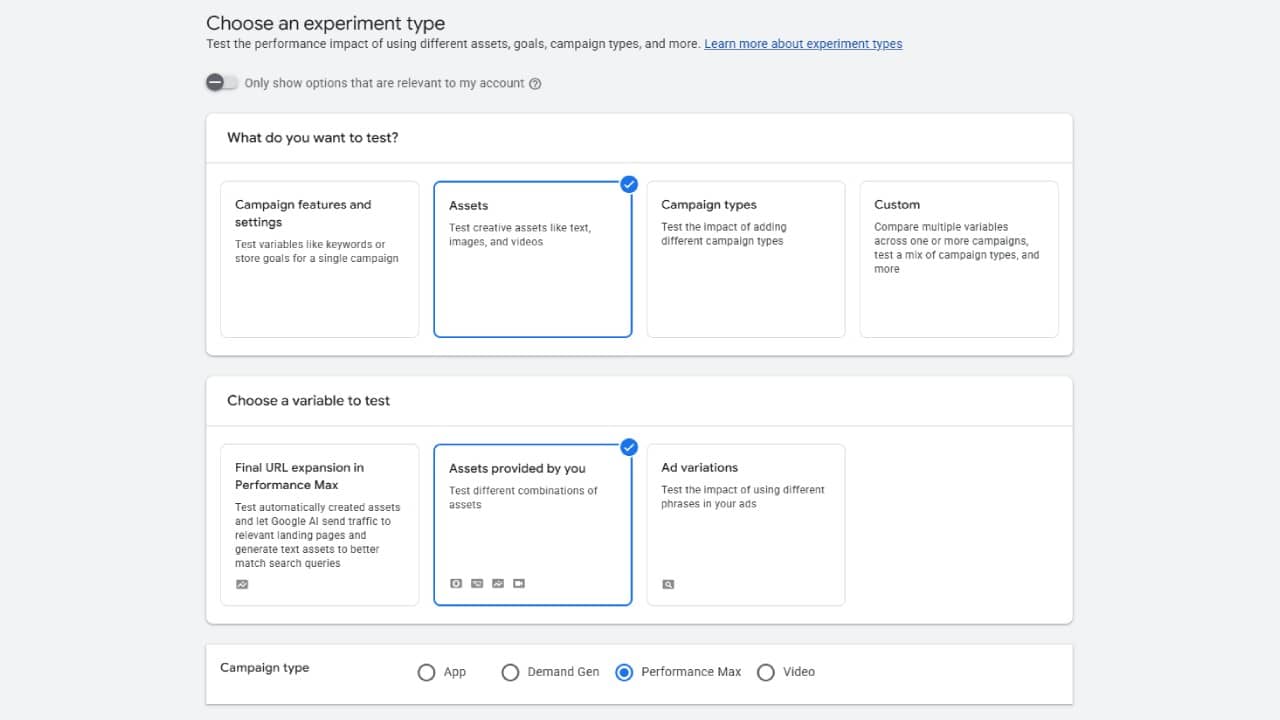This screenshot has height=720, width=1280.
Task: Click the App campaign icon in Assets provided card
Action: pyautogui.click(x=456, y=583)
